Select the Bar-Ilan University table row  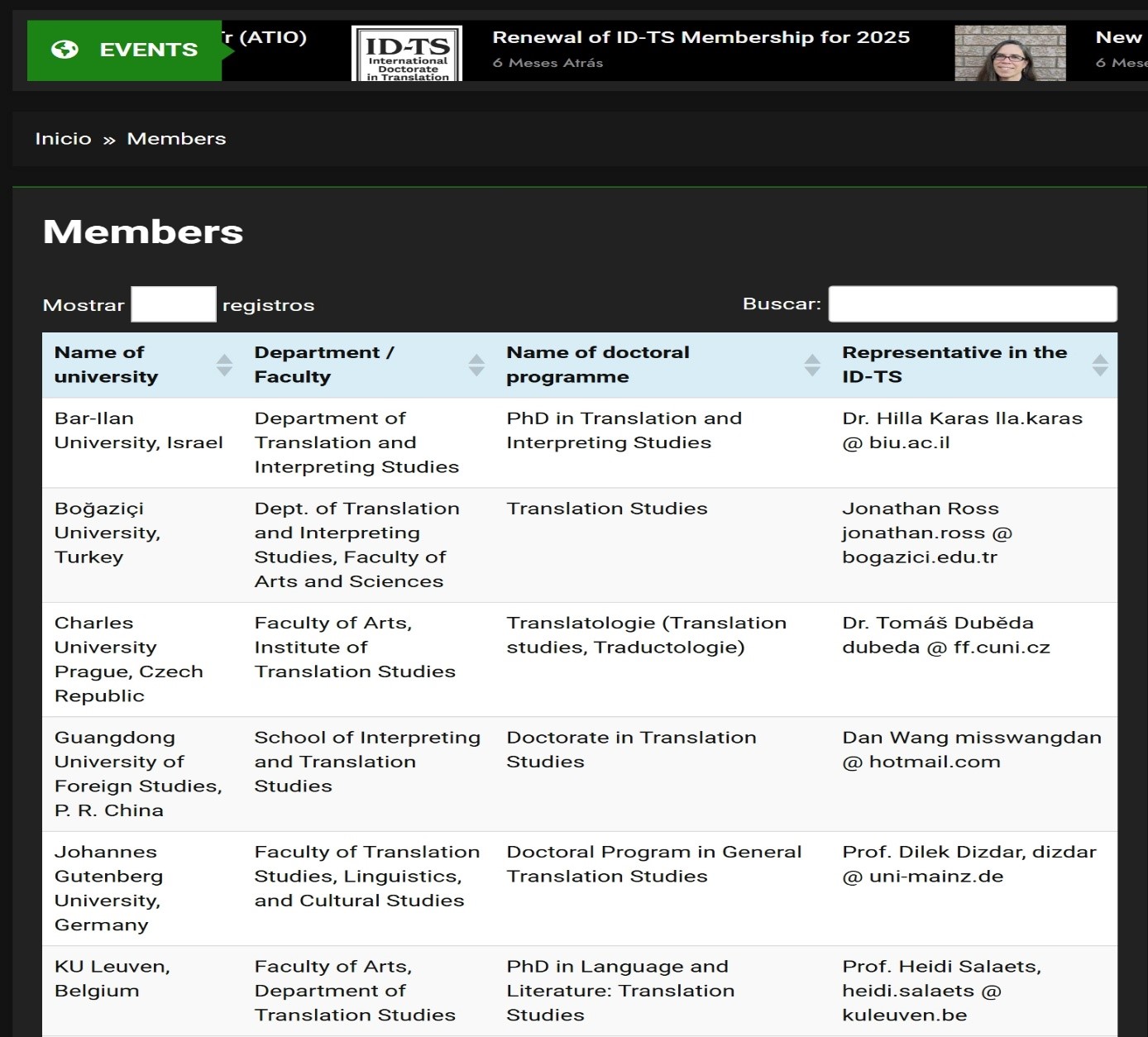click(x=138, y=431)
